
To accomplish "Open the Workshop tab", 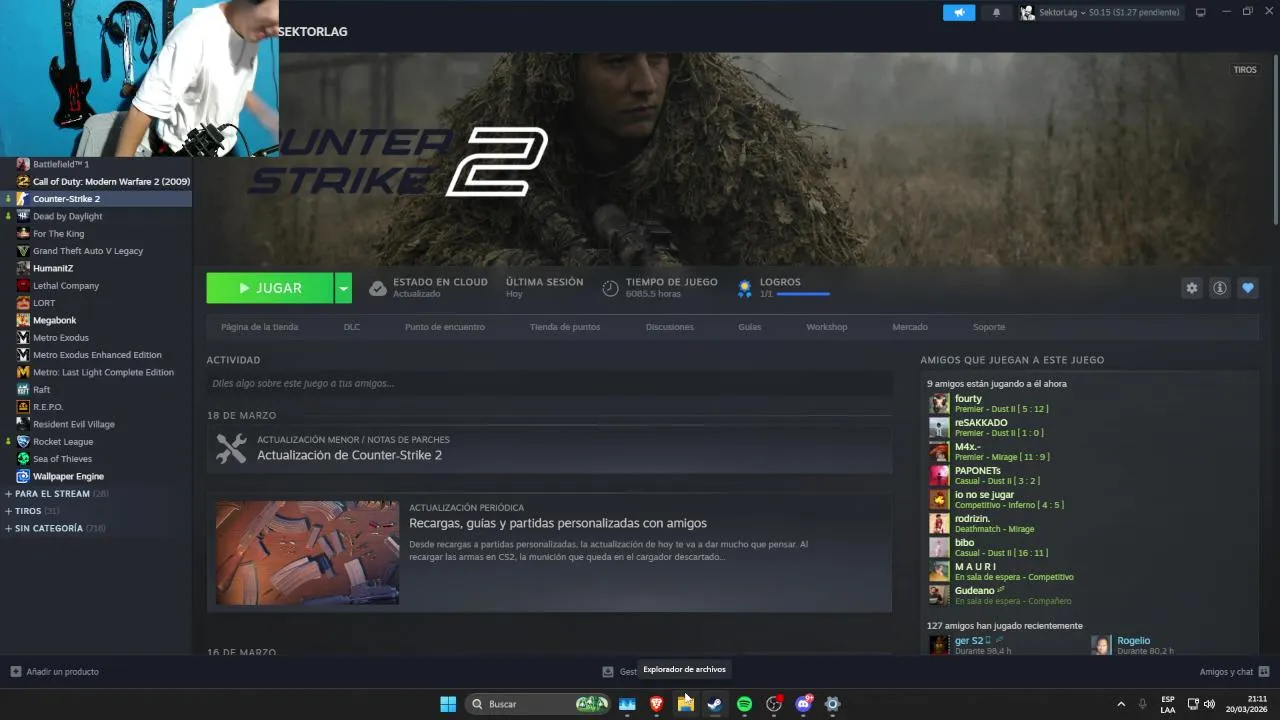I will (x=827, y=327).
